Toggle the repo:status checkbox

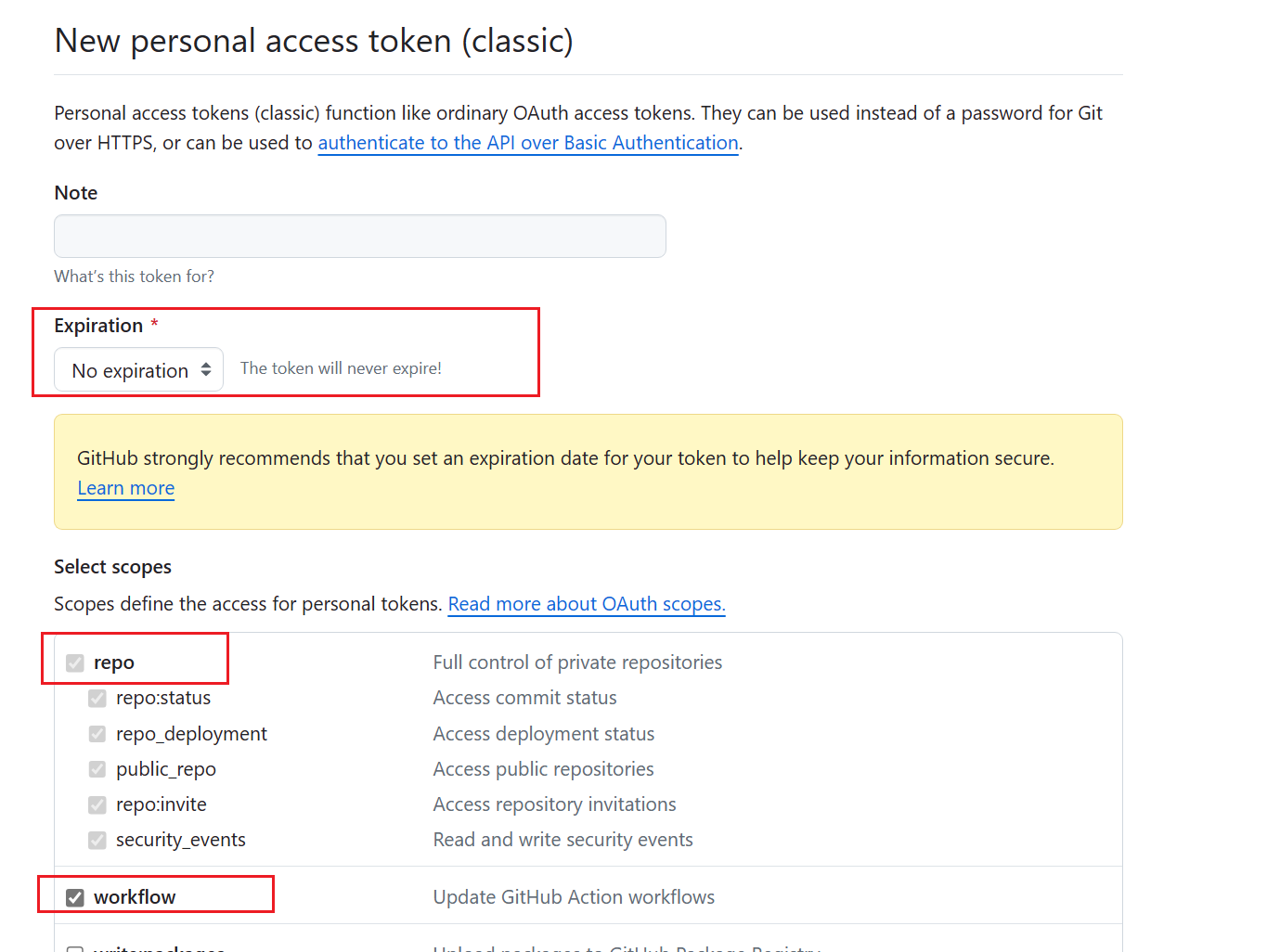point(97,698)
